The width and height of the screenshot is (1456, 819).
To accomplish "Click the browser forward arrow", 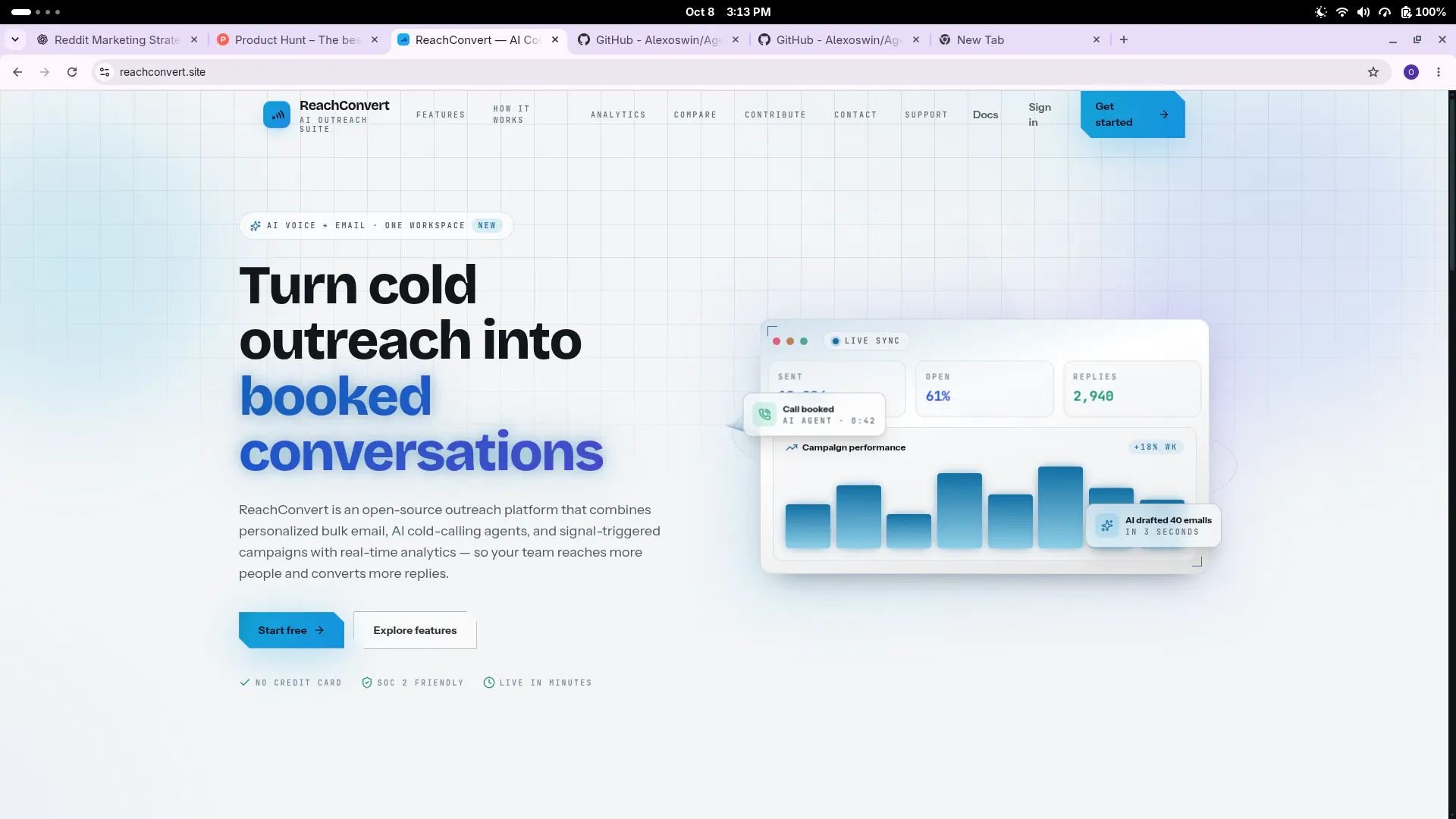I will (x=45, y=72).
